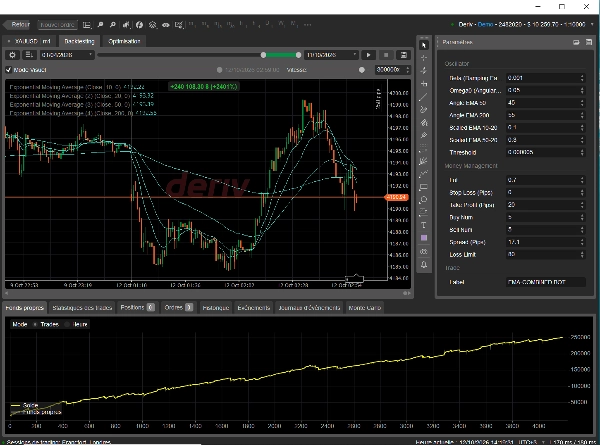Select the crosshair tool
This screenshot has width=600, height=445.
click(x=424, y=58)
